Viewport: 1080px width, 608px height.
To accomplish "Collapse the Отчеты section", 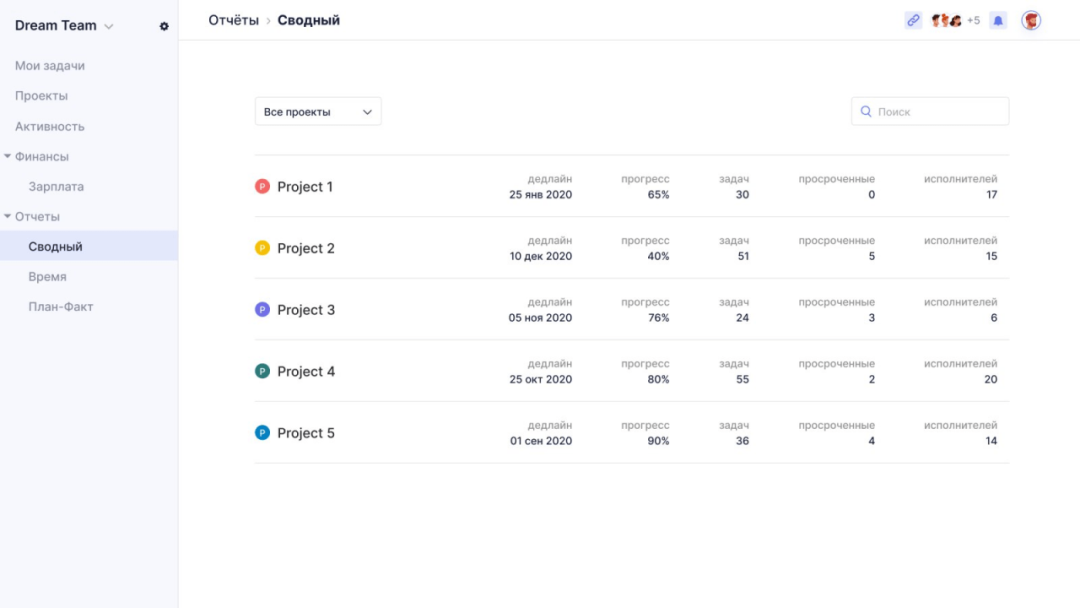I will (x=8, y=216).
